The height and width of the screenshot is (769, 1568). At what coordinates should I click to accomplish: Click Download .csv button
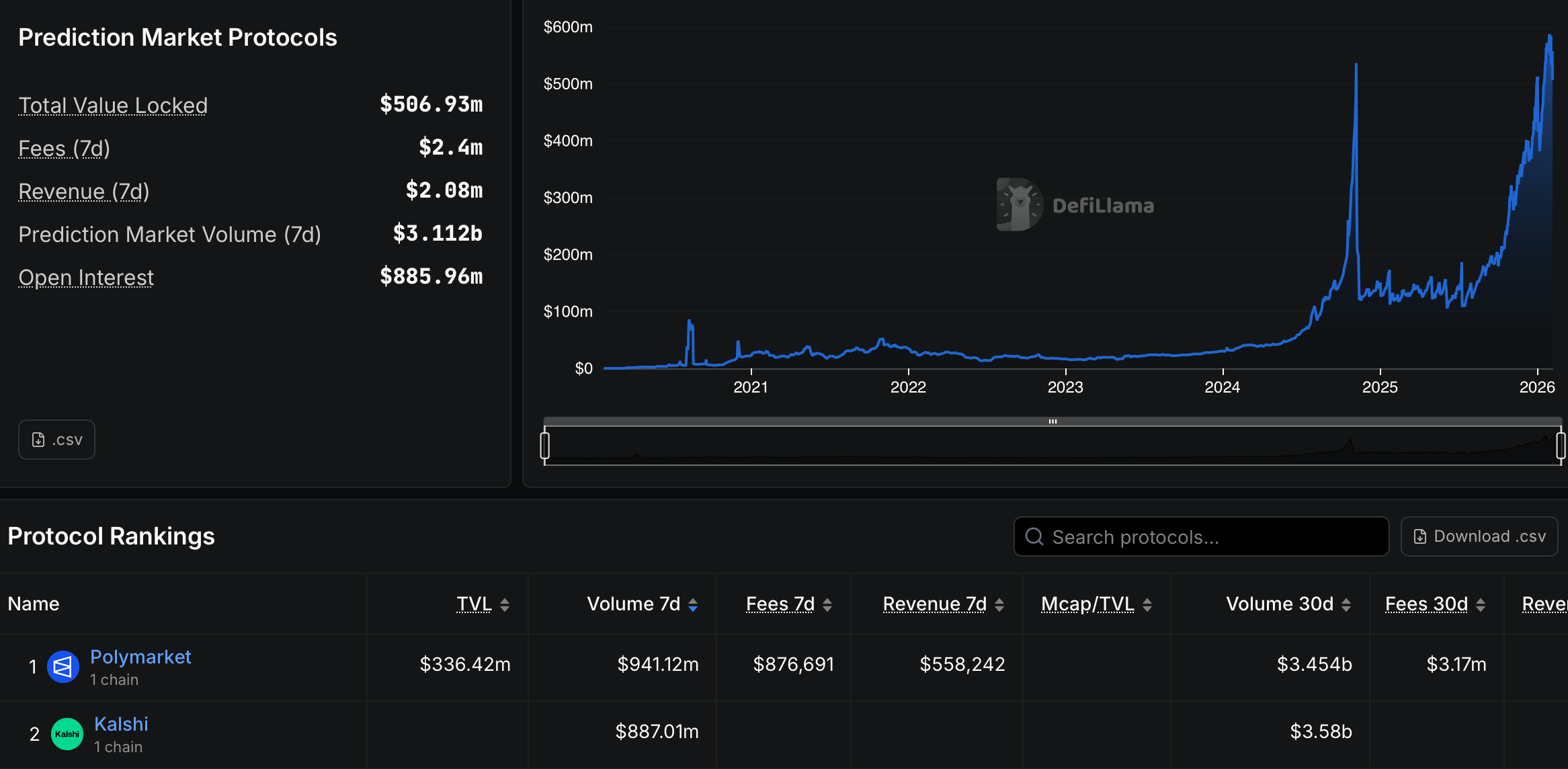click(x=1479, y=536)
